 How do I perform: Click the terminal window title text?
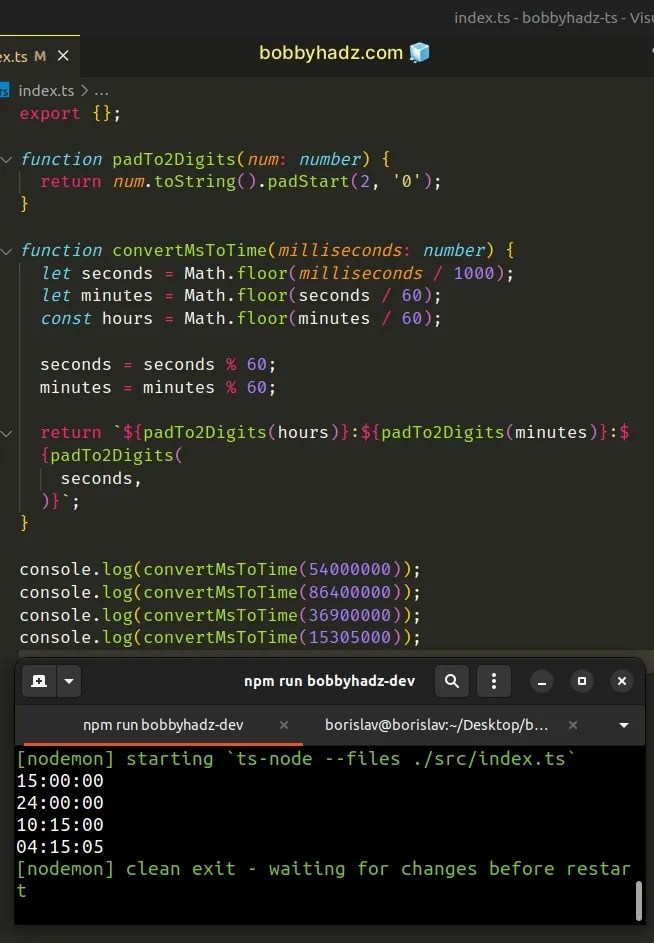pos(329,681)
